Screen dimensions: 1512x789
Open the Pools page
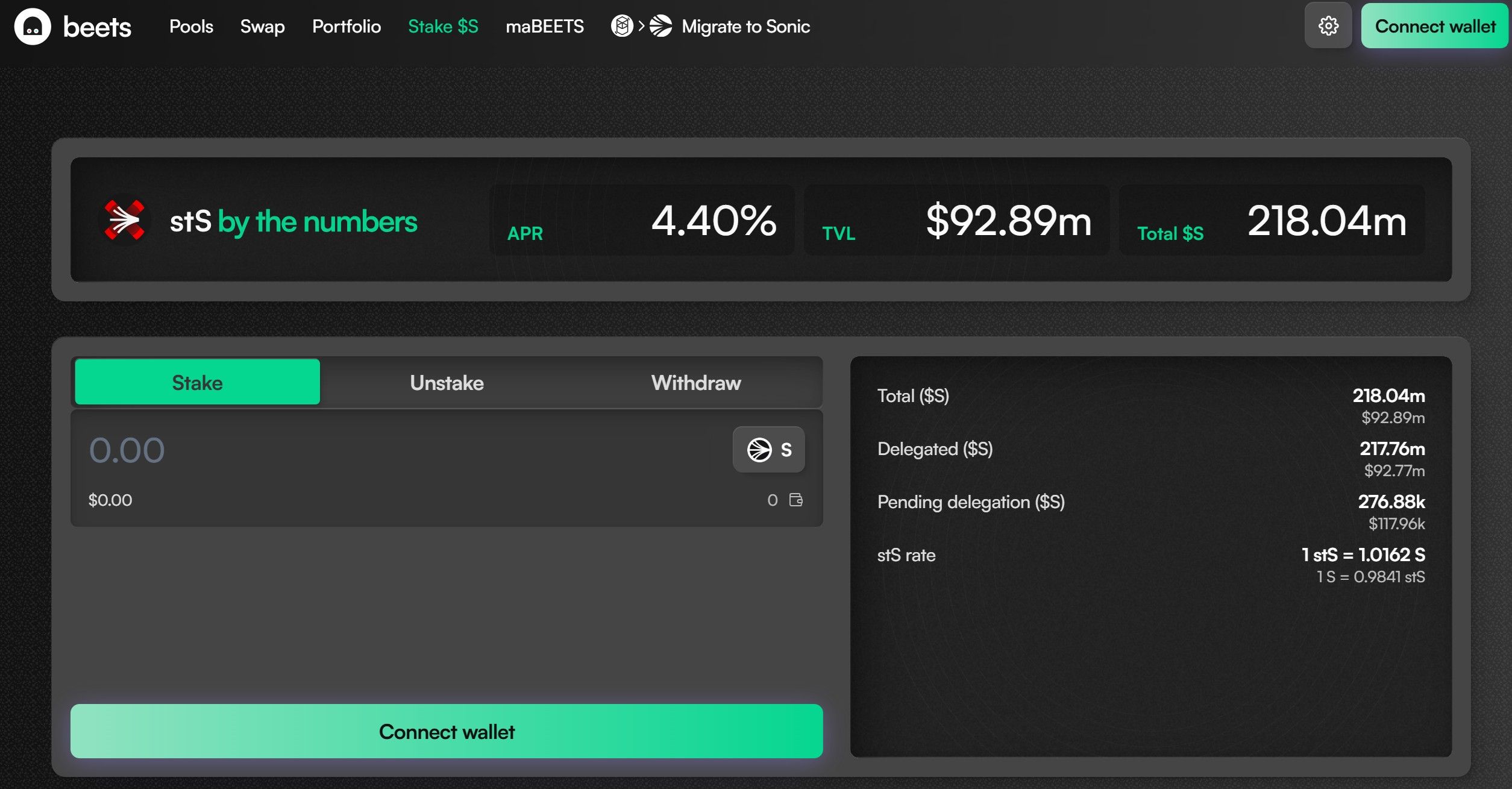coord(191,27)
